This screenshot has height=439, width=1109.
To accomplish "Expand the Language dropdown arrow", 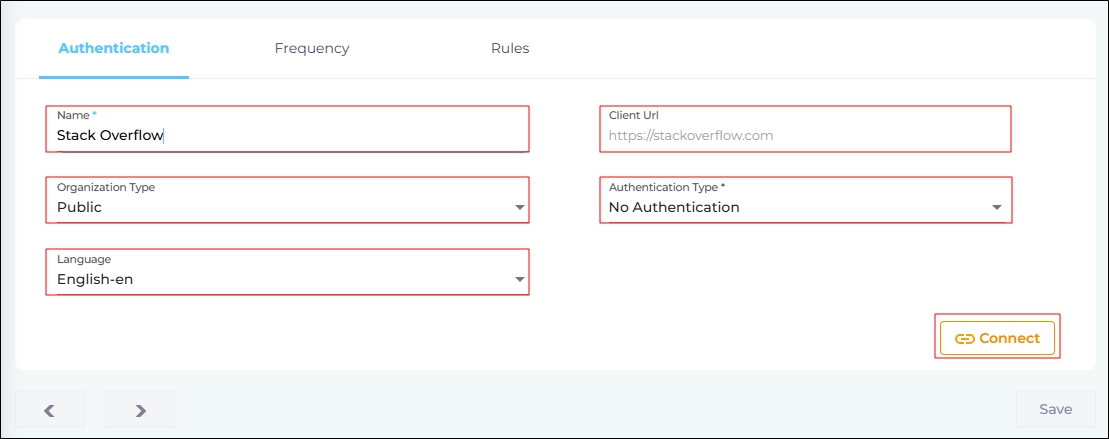I will point(519,280).
